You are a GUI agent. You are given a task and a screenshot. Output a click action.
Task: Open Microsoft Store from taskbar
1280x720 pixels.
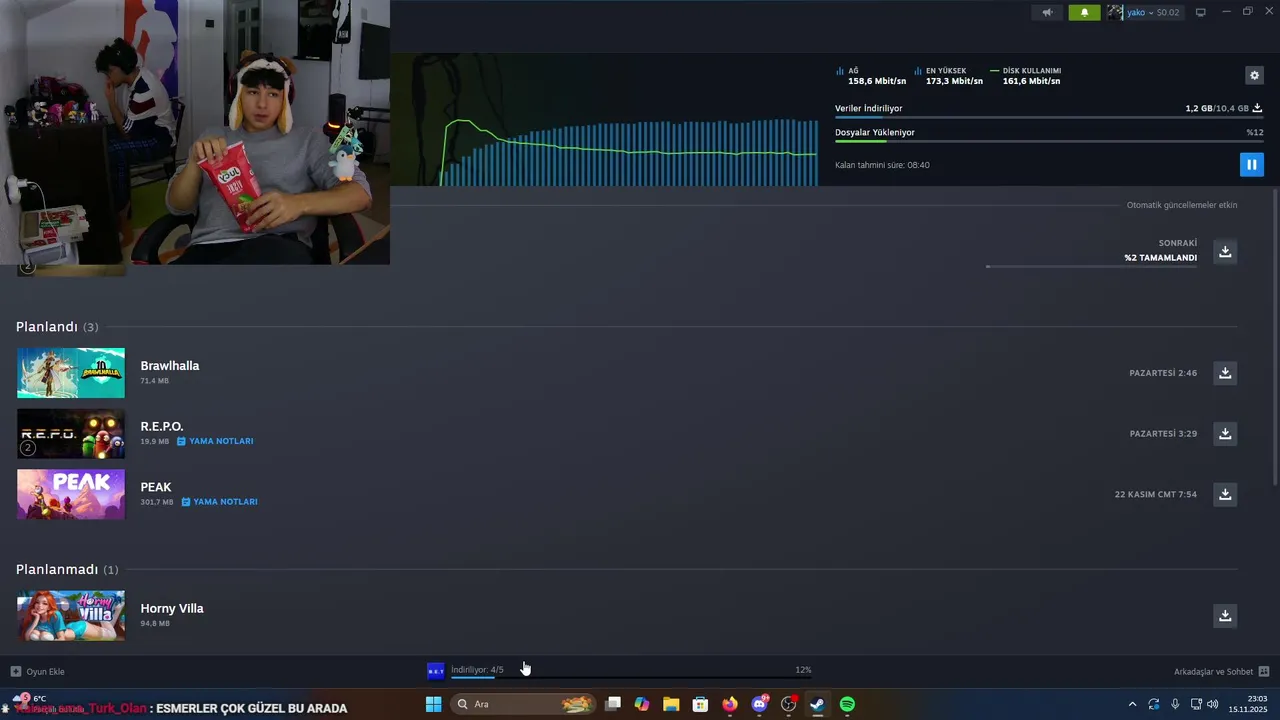pos(700,704)
